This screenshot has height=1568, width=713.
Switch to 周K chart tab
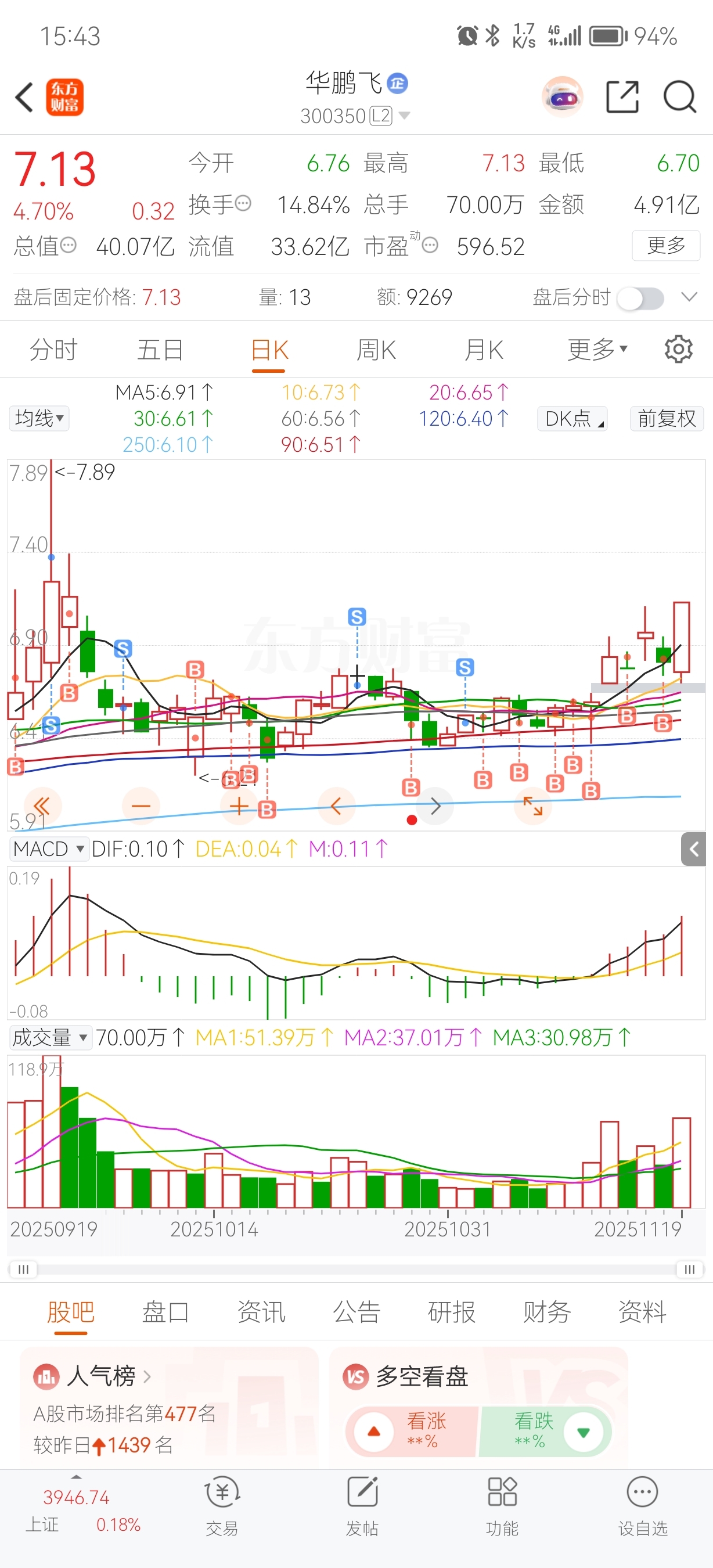tap(376, 350)
